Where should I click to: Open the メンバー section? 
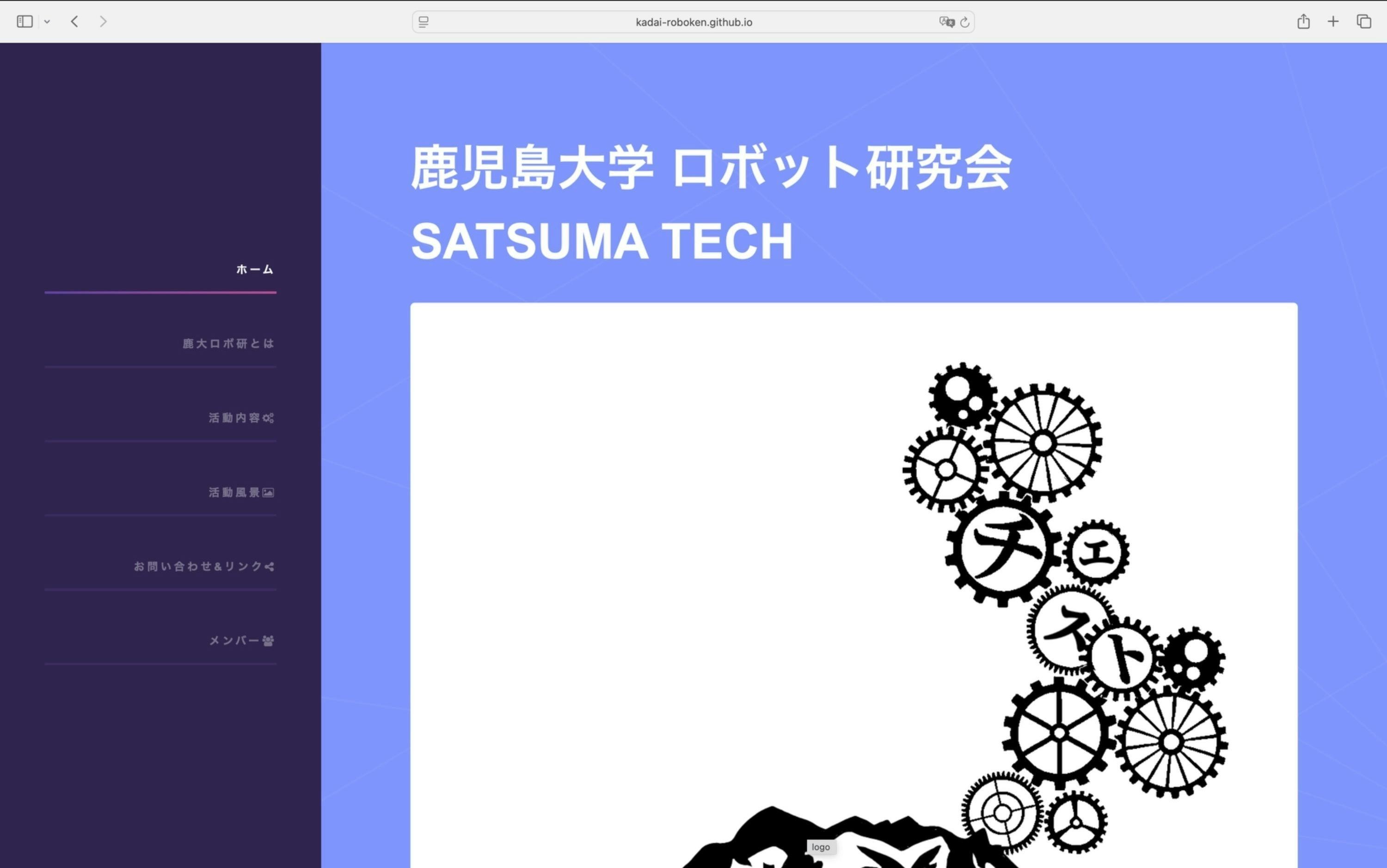pos(240,641)
